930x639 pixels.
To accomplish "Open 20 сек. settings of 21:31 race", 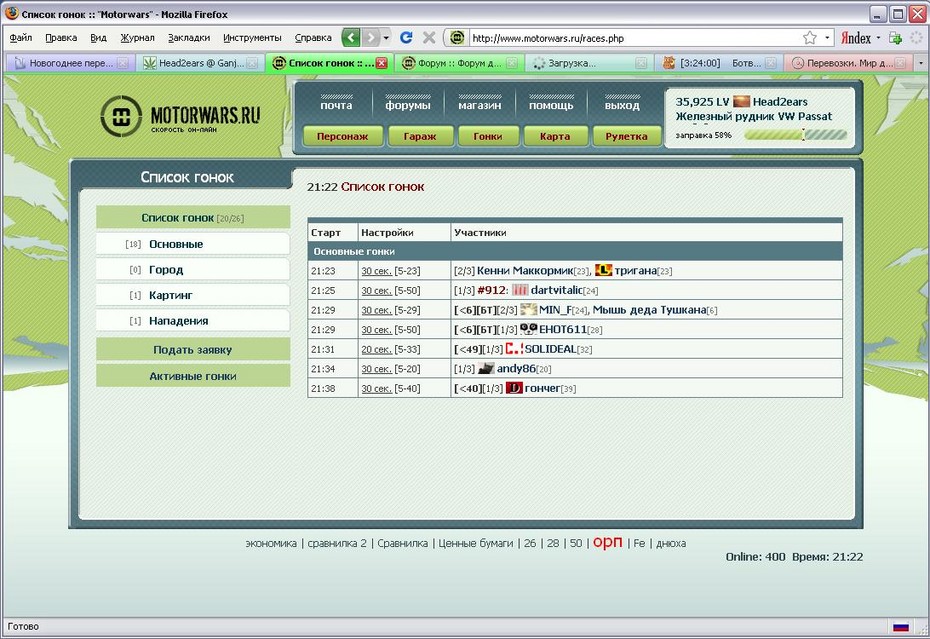I will [x=377, y=349].
